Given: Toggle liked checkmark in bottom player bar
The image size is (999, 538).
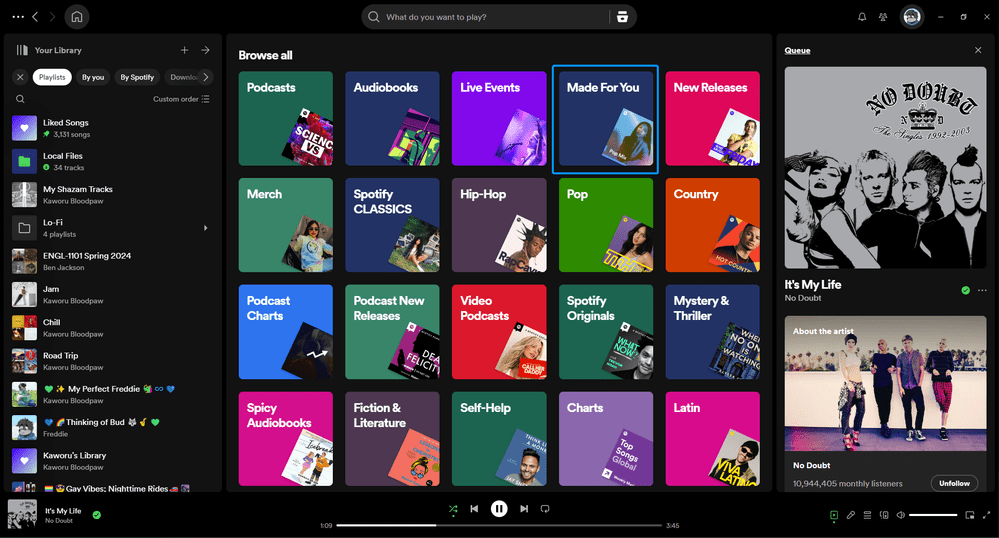Looking at the screenshot, I should (97, 515).
